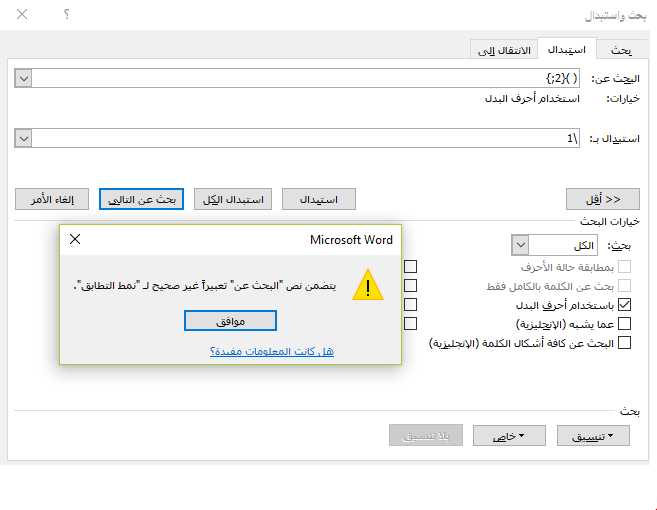This screenshot has width=657, height=510.
Task: Select the استبدال tab
Action: [x=567, y=49]
